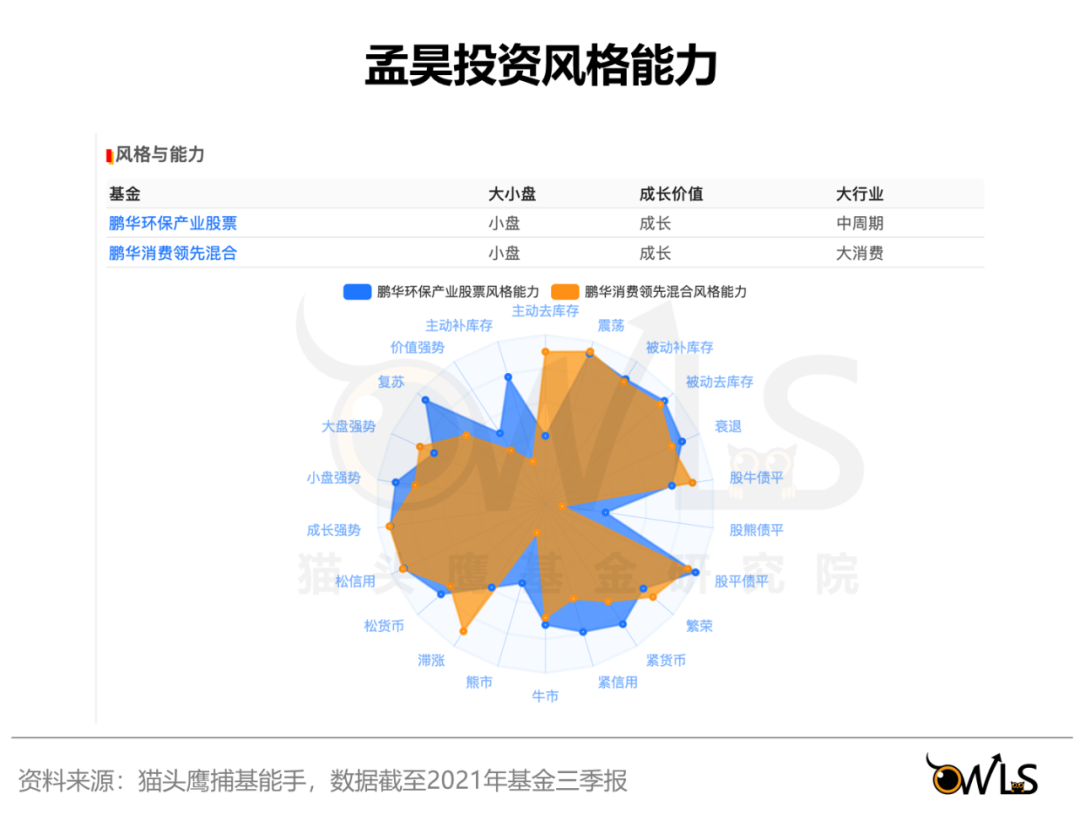
Task: Click 小盘 in the 鹏华环保产业股票 row
Action: [504, 223]
